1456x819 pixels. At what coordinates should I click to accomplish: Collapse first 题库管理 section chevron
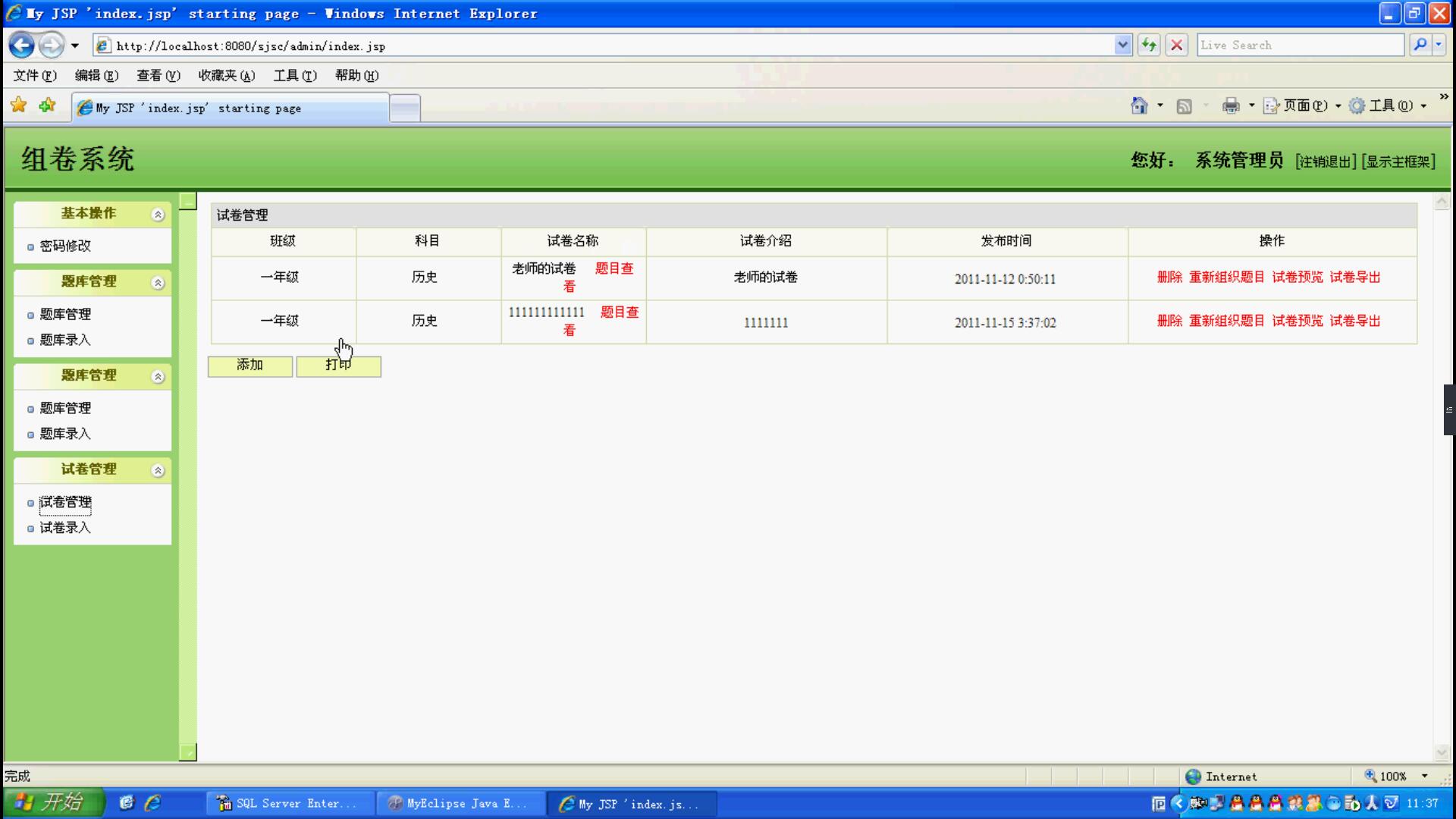pyautogui.click(x=158, y=283)
